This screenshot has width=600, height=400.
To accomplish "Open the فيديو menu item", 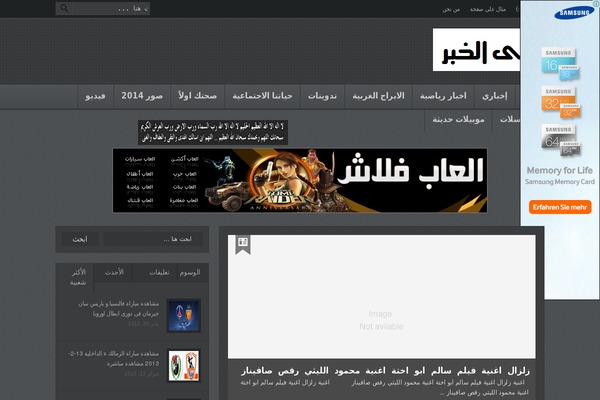I will 95,96.
